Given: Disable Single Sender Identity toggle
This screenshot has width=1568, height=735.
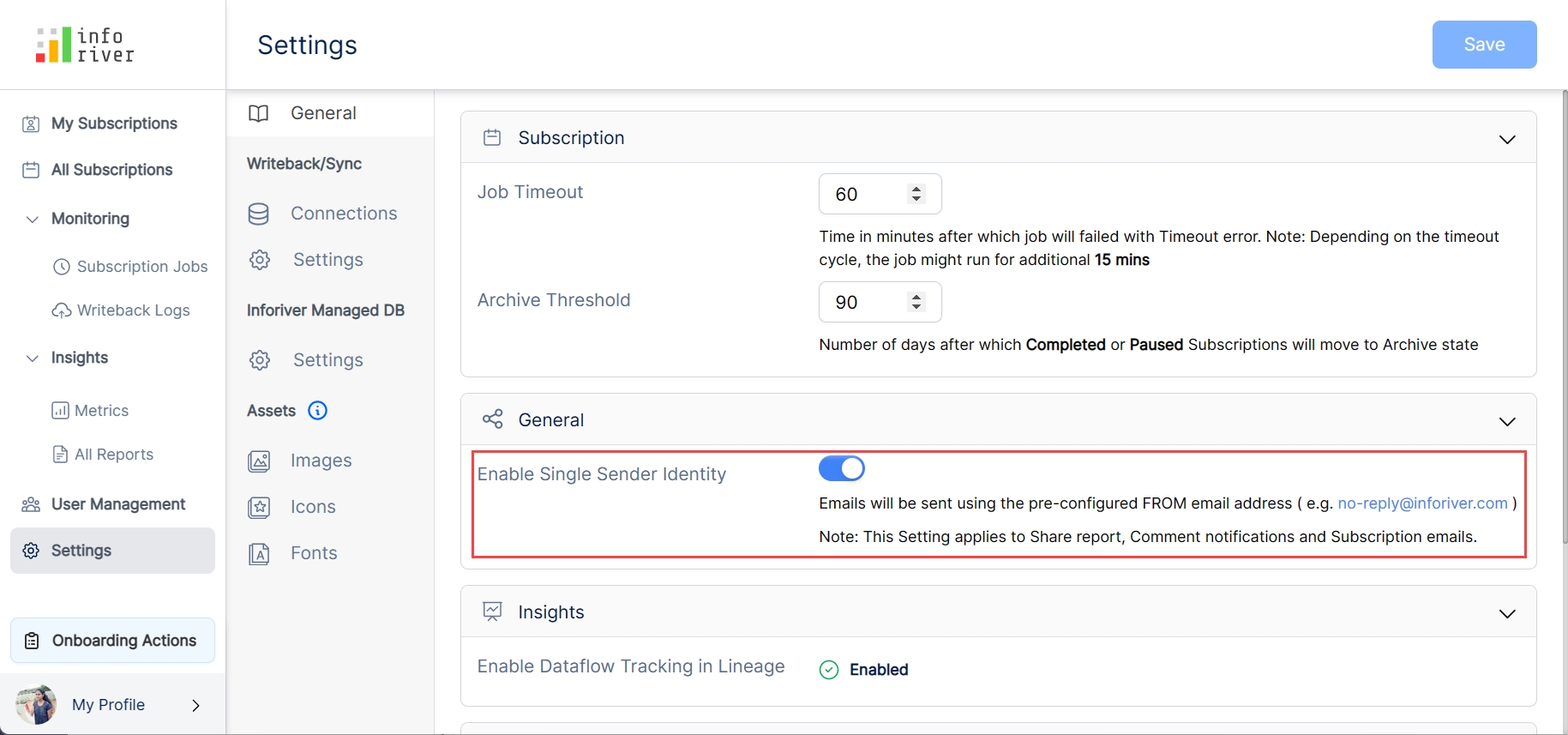Looking at the screenshot, I should [841, 468].
